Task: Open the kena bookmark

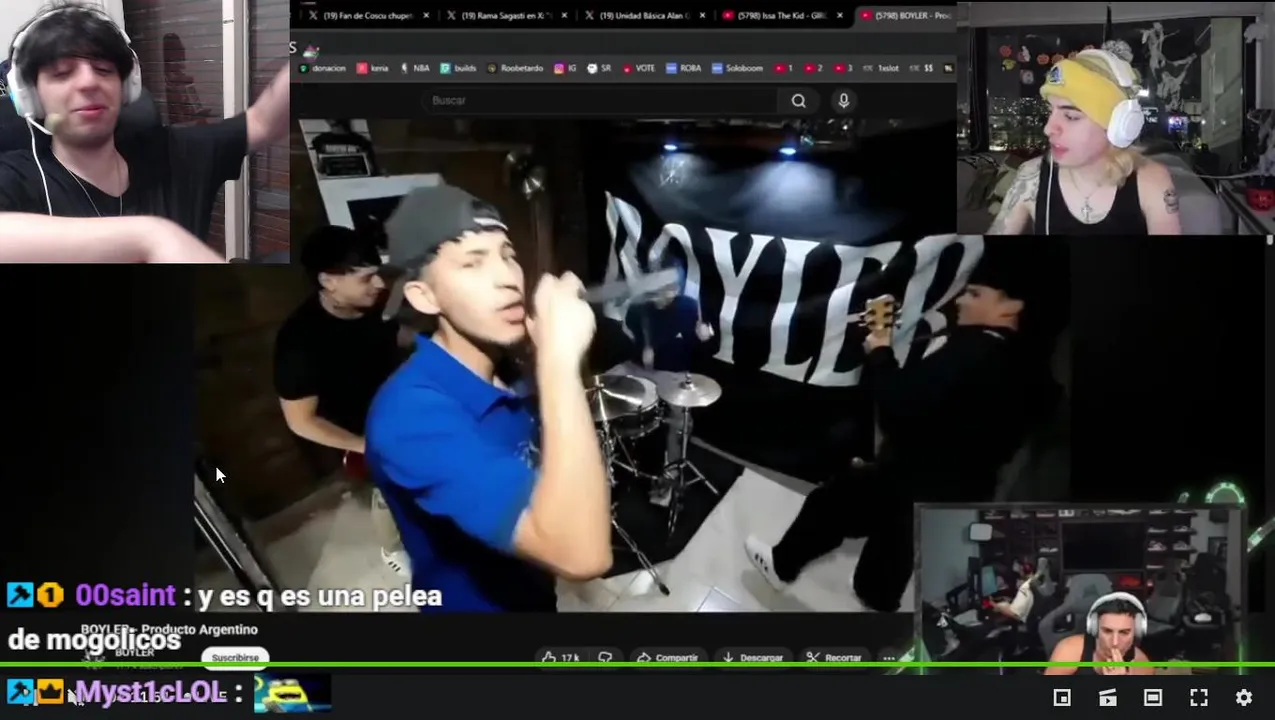Action: 373,68
